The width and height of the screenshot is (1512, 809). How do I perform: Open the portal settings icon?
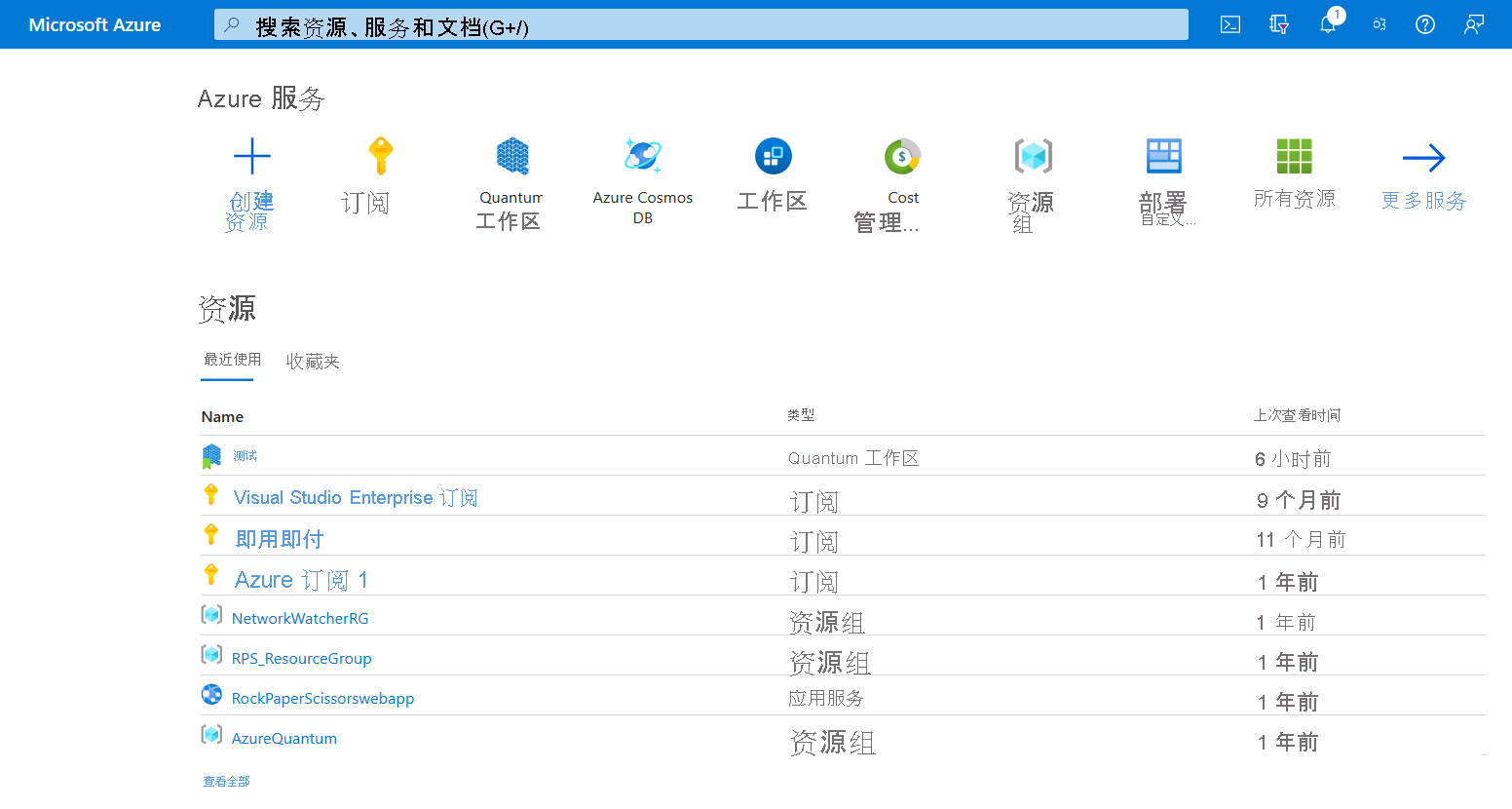pos(1380,24)
